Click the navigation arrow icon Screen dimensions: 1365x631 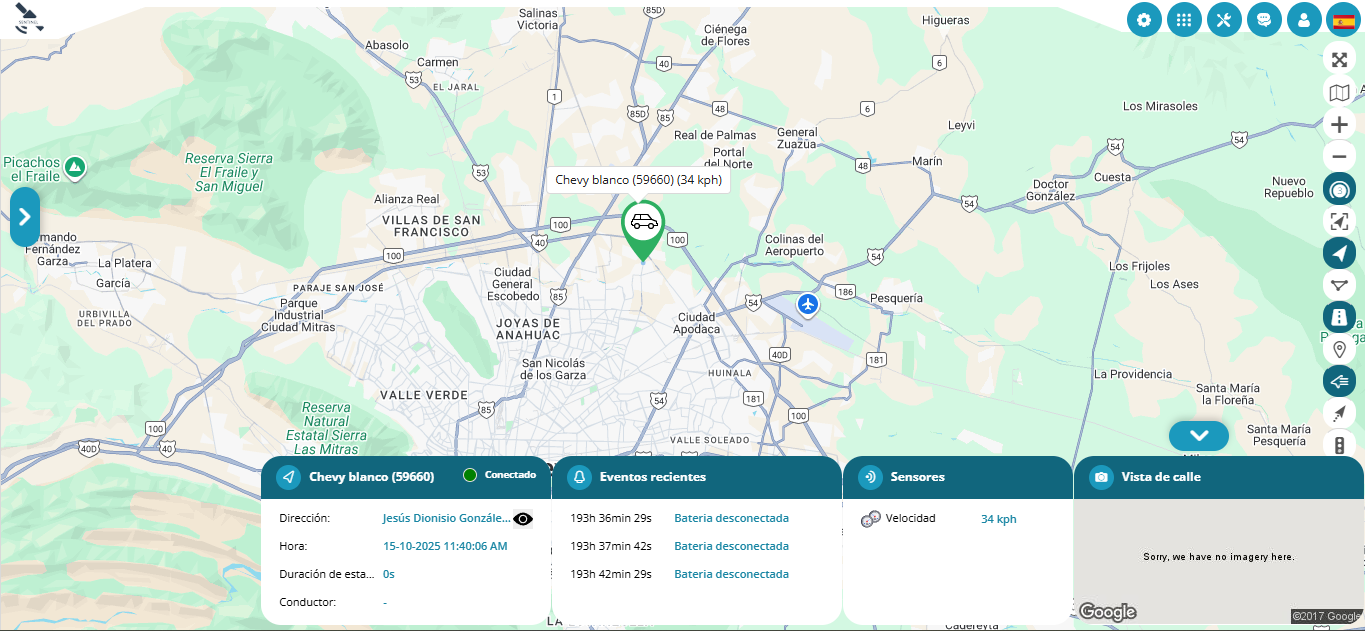tap(1340, 252)
